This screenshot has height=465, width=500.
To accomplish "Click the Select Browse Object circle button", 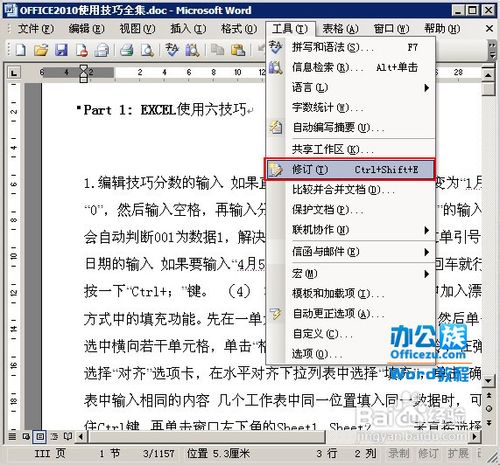I will point(489,409).
